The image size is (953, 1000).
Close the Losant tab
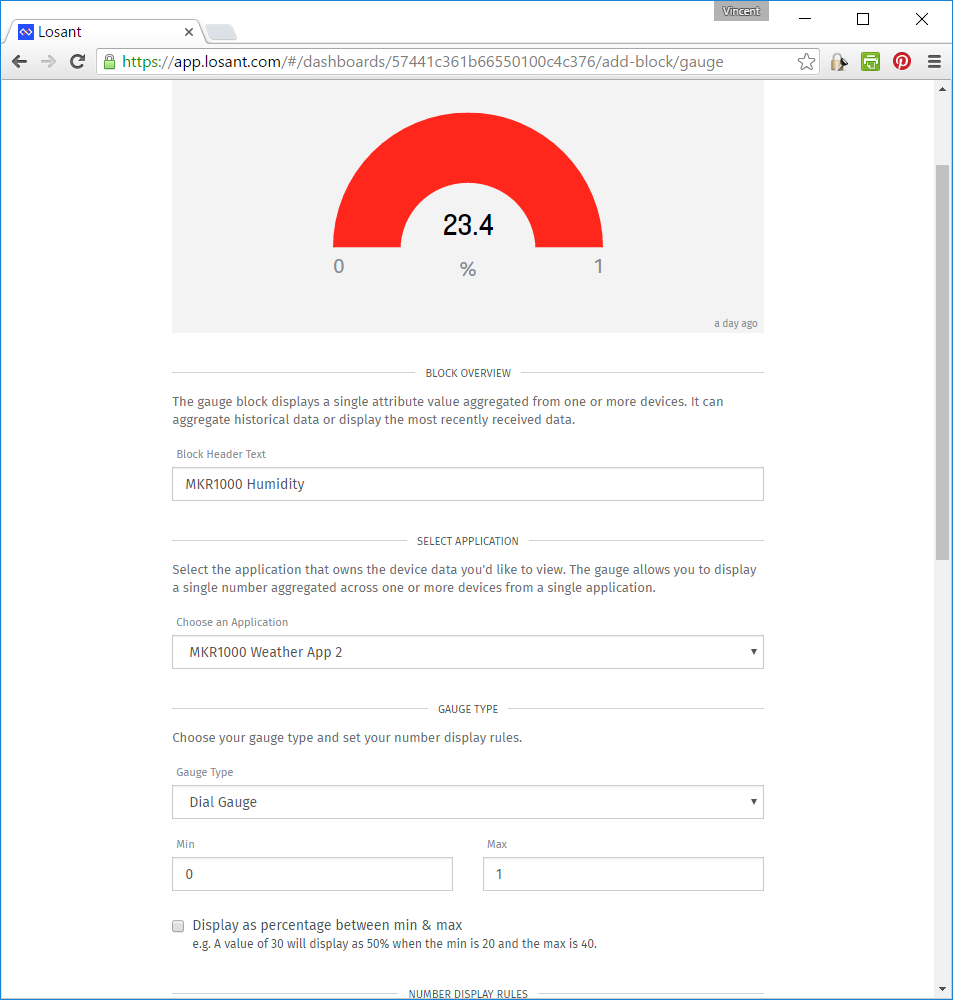[x=189, y=32]
